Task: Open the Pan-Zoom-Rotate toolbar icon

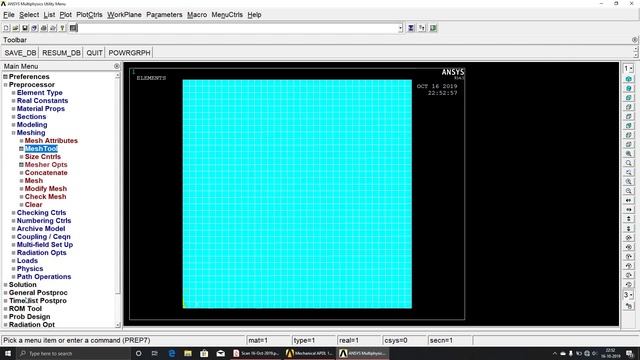Action: [34, 28]
